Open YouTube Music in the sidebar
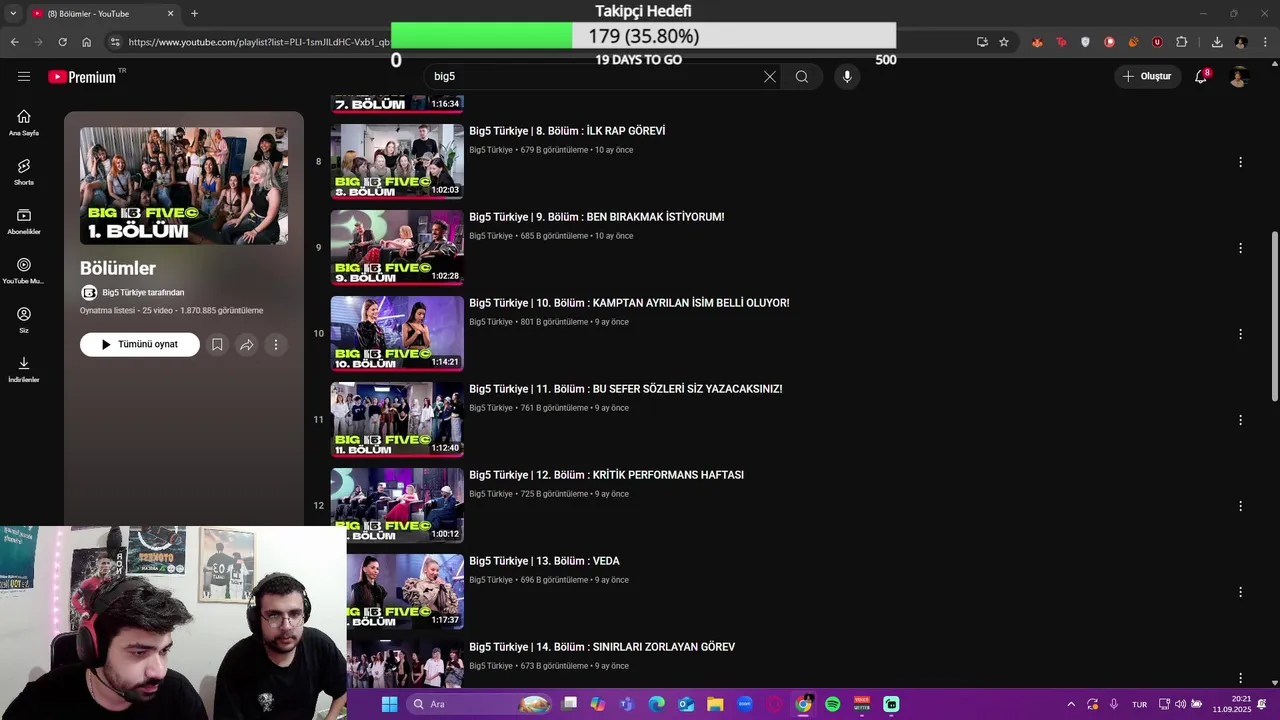Screen dimensions: 1280x720 (x=24, y=271)
